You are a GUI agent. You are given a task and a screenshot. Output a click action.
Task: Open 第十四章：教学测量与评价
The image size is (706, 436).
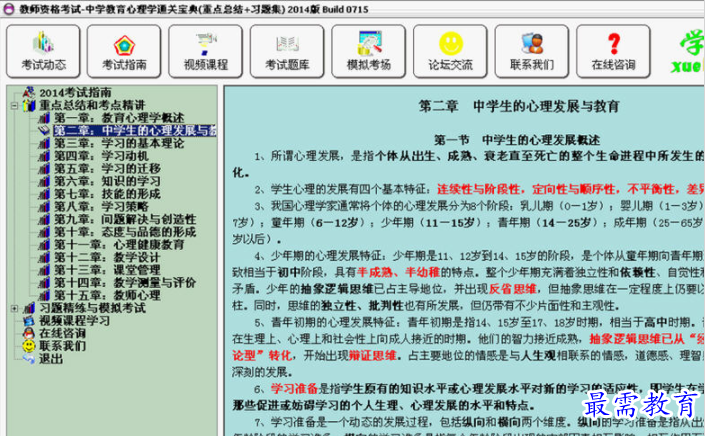click(125, 282)
